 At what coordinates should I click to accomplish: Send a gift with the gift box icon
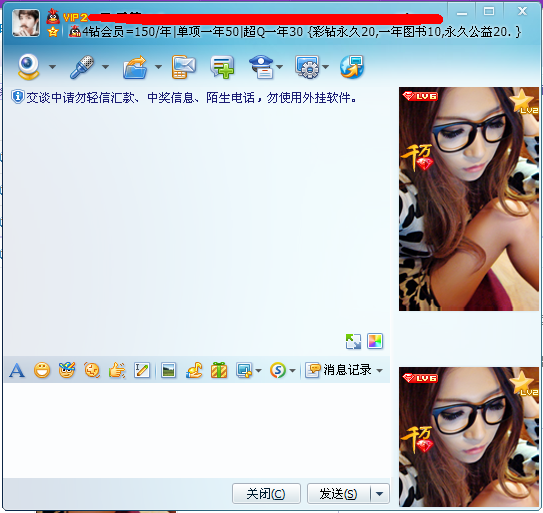click(219, 371)
